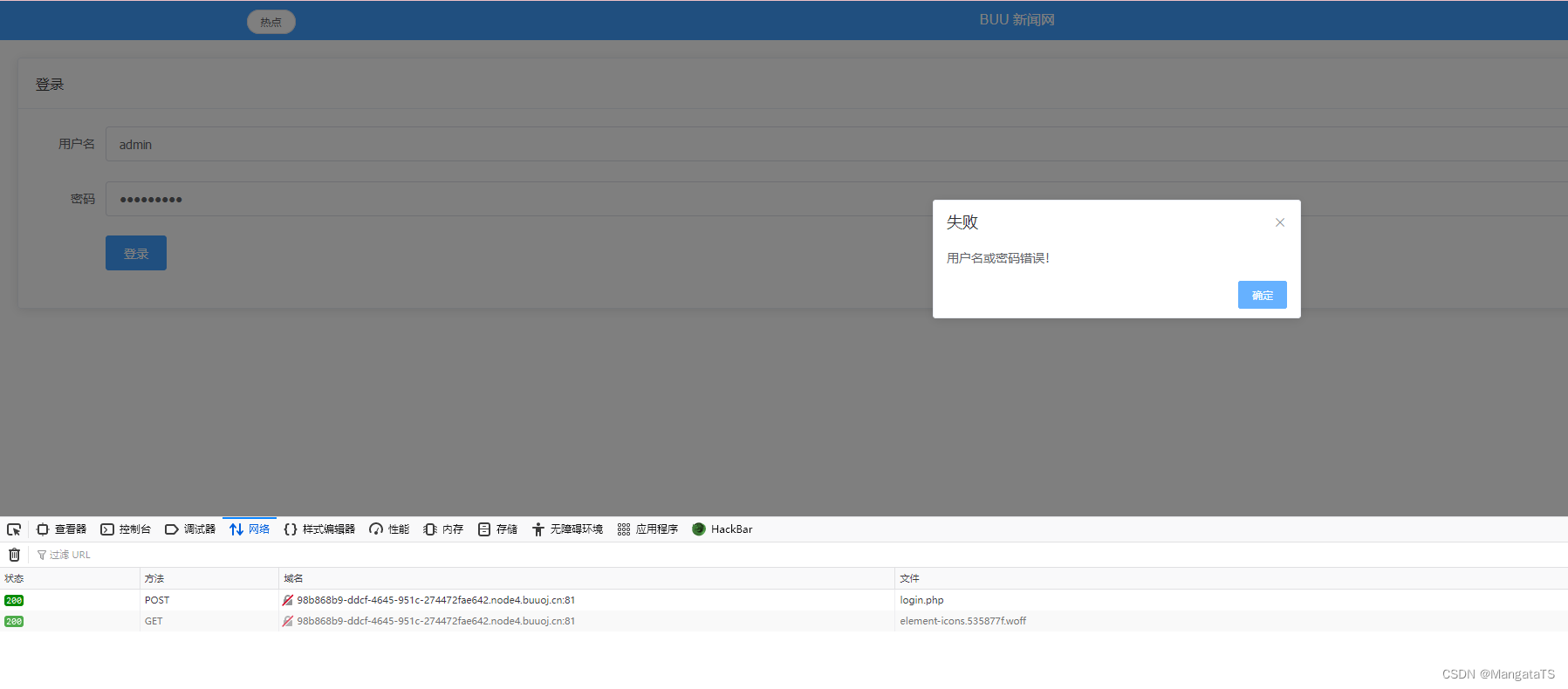Image resolution: width=1568 pixels, height=689 pixels.
Task: Click the memory chip icon
Action: click(430, 529)
